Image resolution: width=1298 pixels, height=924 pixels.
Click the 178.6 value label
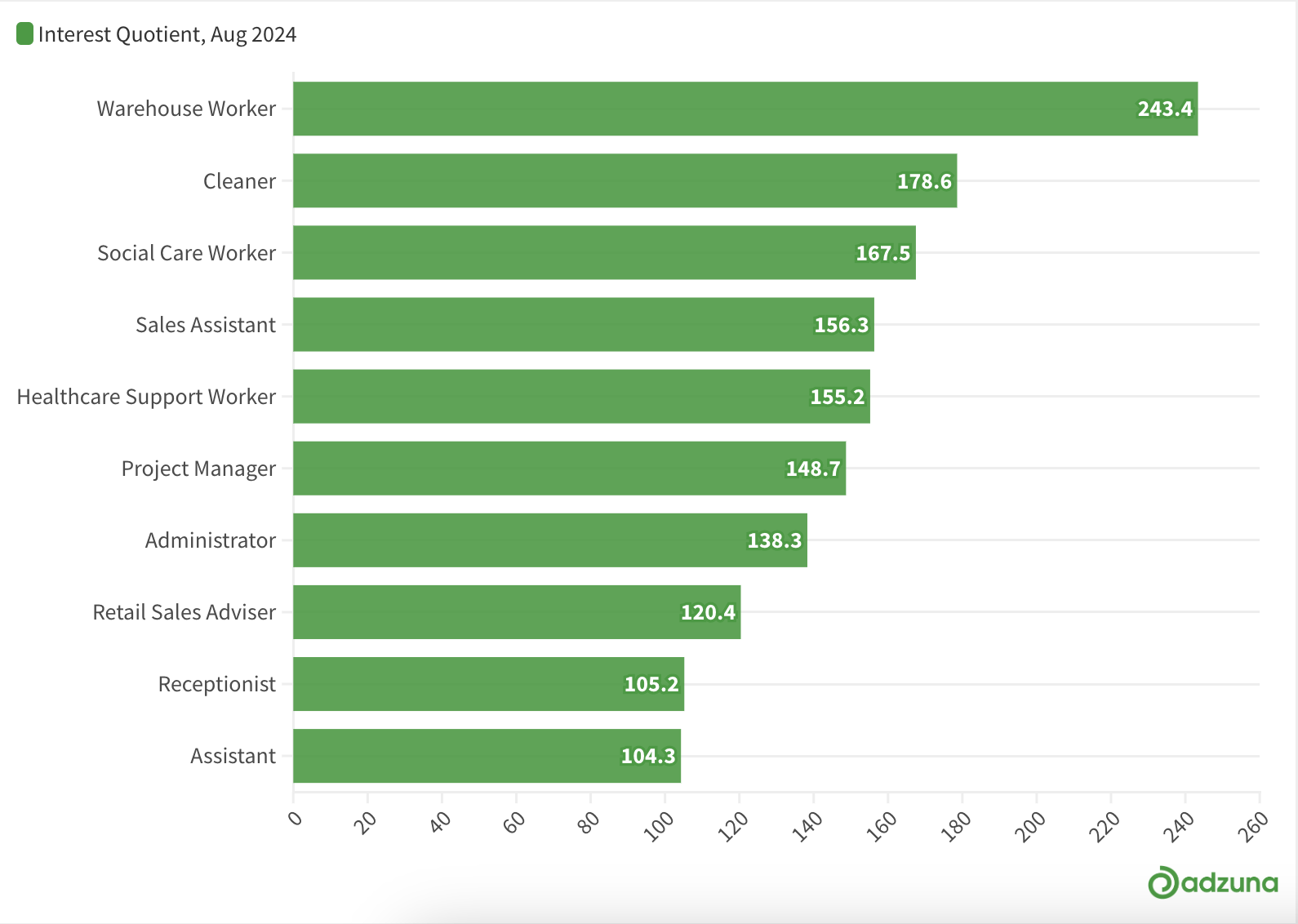(924, 181)
